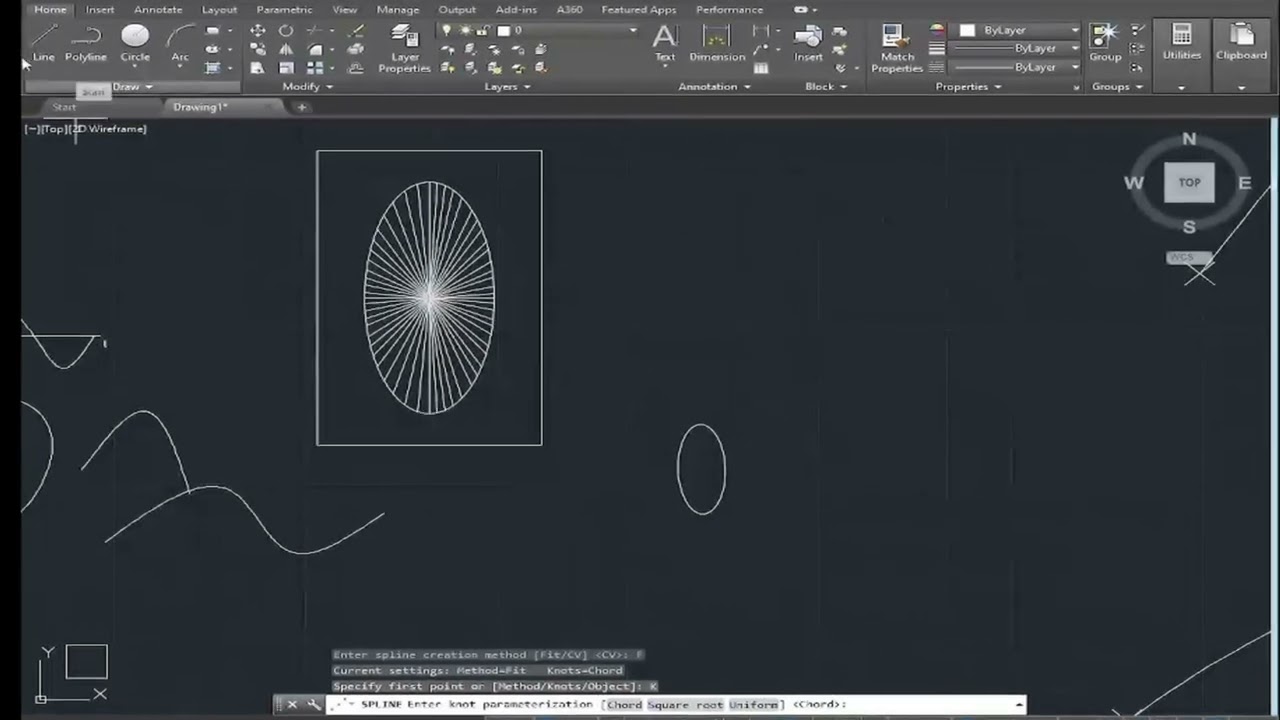Close the command line window
Screen dimensions: 1280x720
292,705
